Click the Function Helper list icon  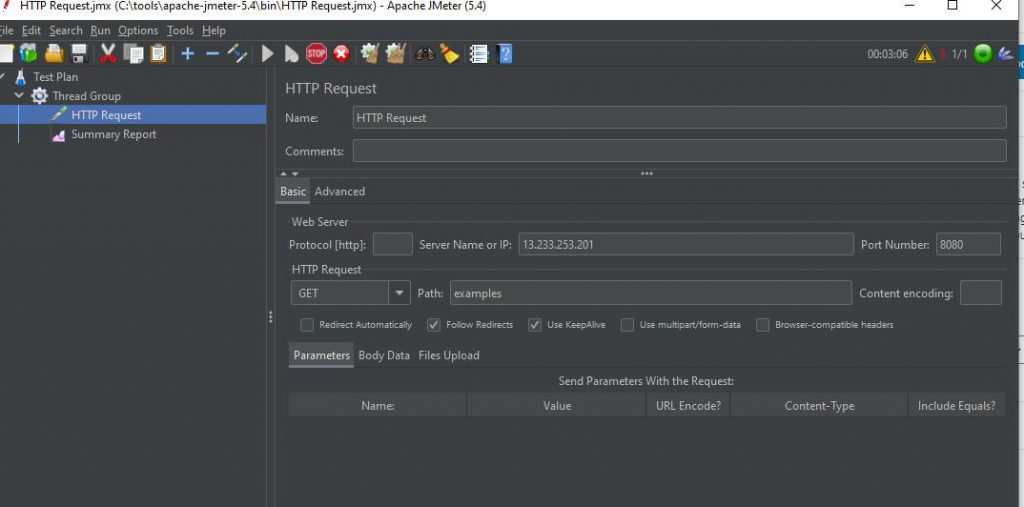[x=479, y=54]
